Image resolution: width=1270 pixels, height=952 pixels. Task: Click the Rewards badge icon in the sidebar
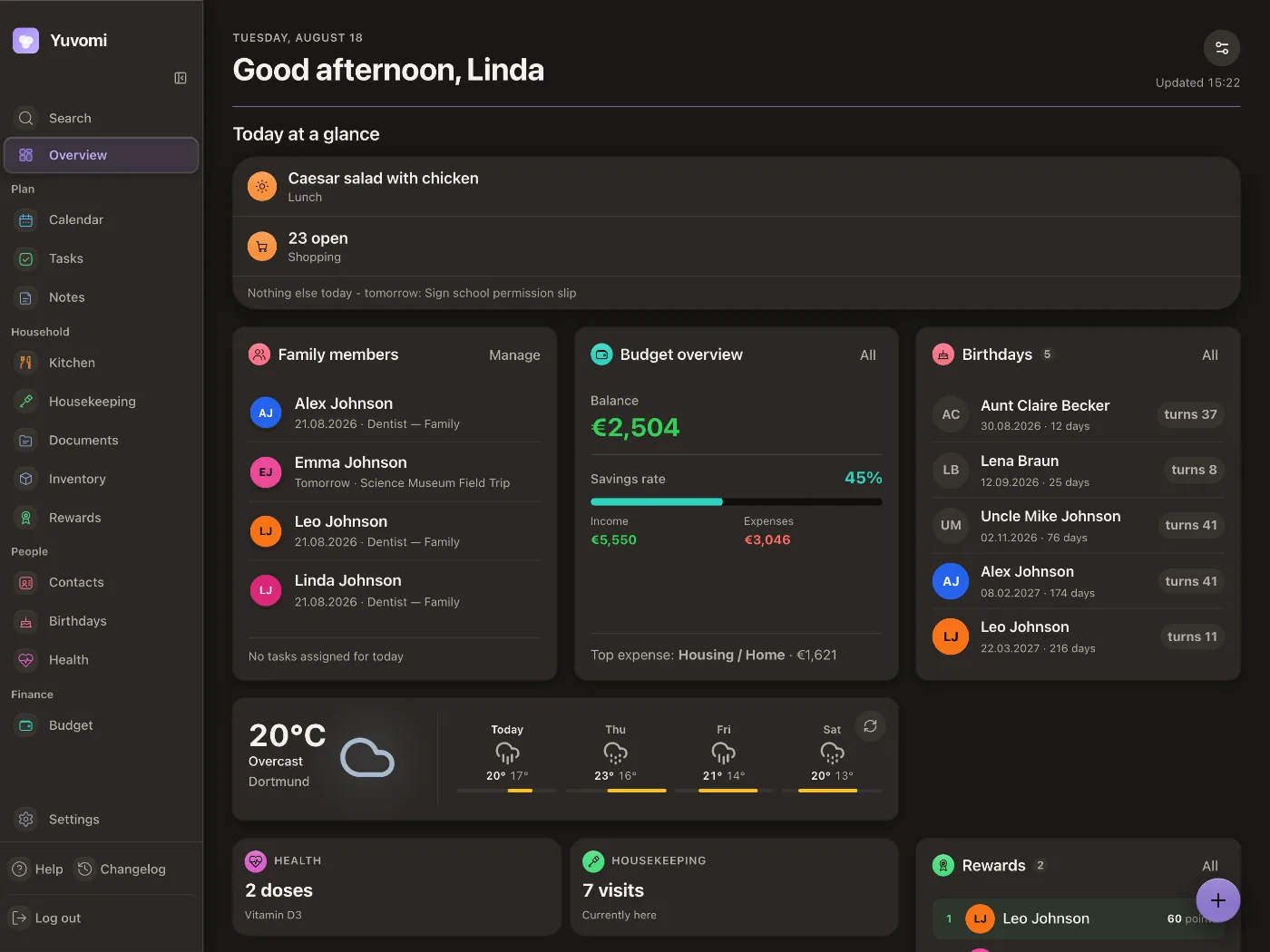pyautogui.click(x=26, y=518)
